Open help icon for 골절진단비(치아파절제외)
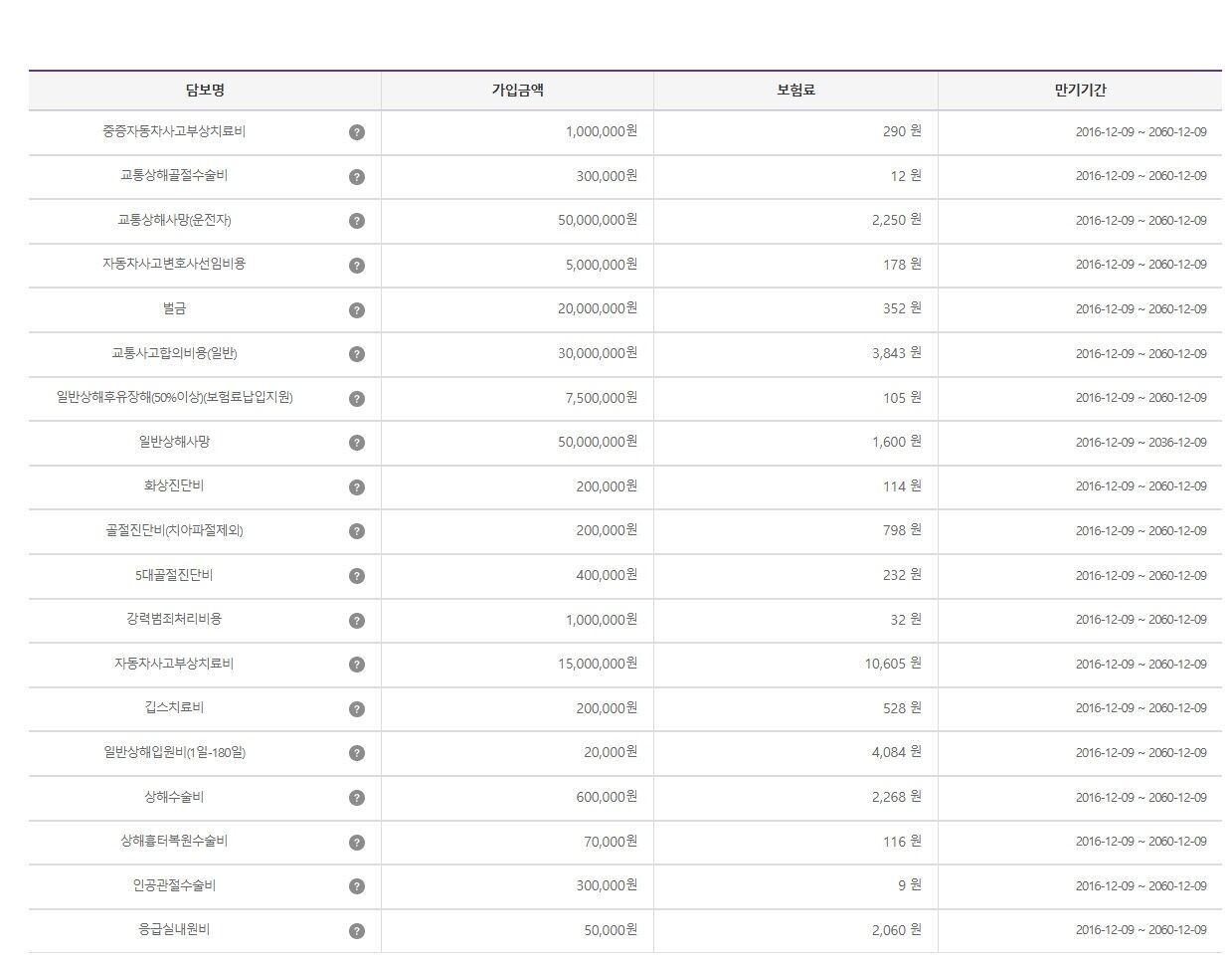This screenshot has height=960, width=1232. coord(357,531)
